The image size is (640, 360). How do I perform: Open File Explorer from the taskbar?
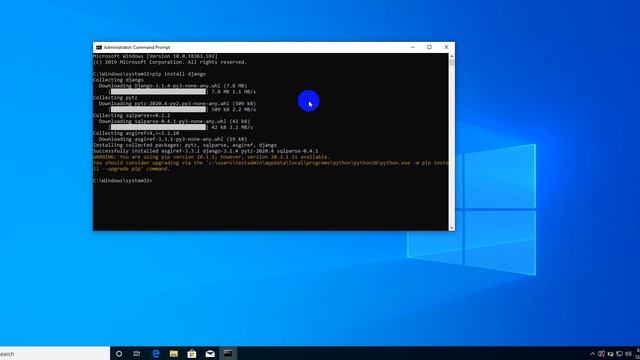(174, 353)
